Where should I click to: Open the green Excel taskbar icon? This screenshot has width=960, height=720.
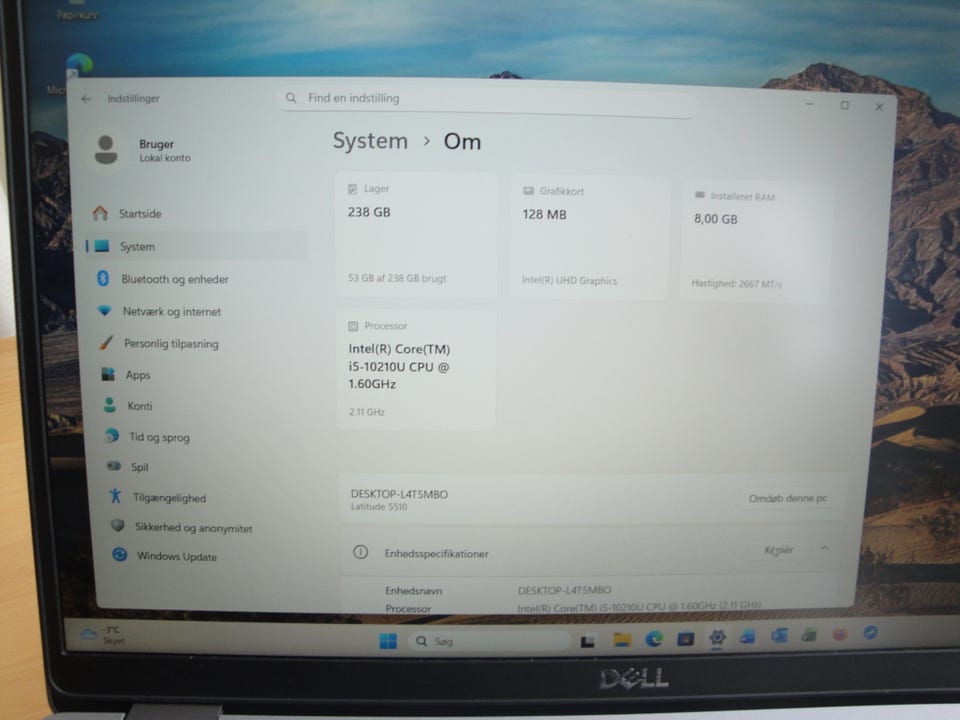[809, 635]
